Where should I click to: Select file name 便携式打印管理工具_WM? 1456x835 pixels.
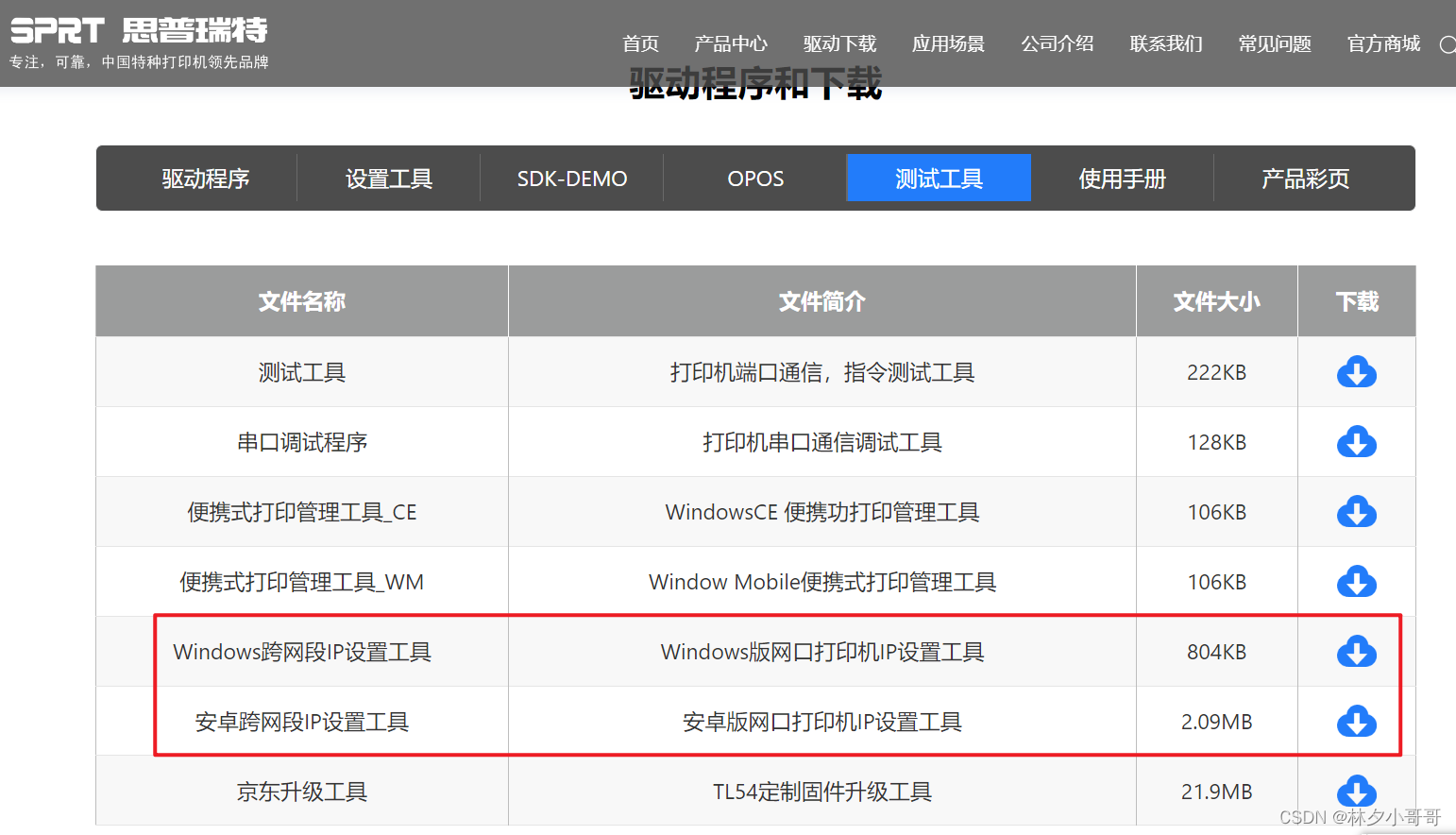pyautogui.click(x=302, y=582)
